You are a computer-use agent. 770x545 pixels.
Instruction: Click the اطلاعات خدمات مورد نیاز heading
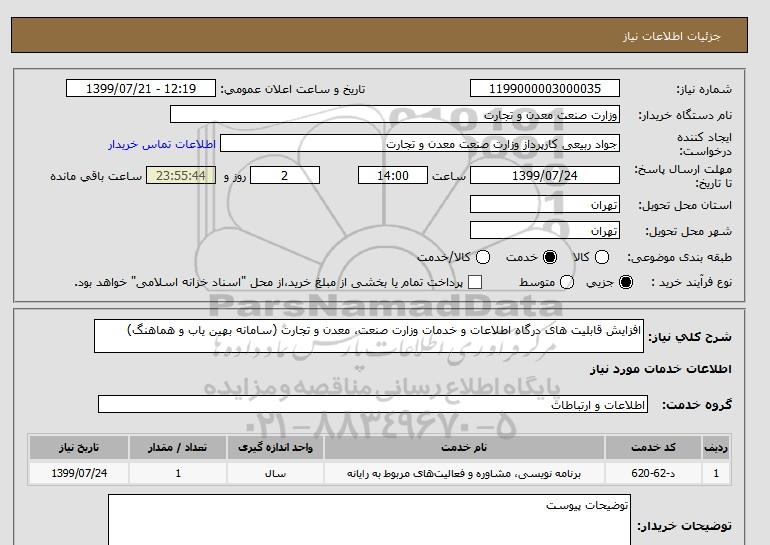tap(660, 369)
